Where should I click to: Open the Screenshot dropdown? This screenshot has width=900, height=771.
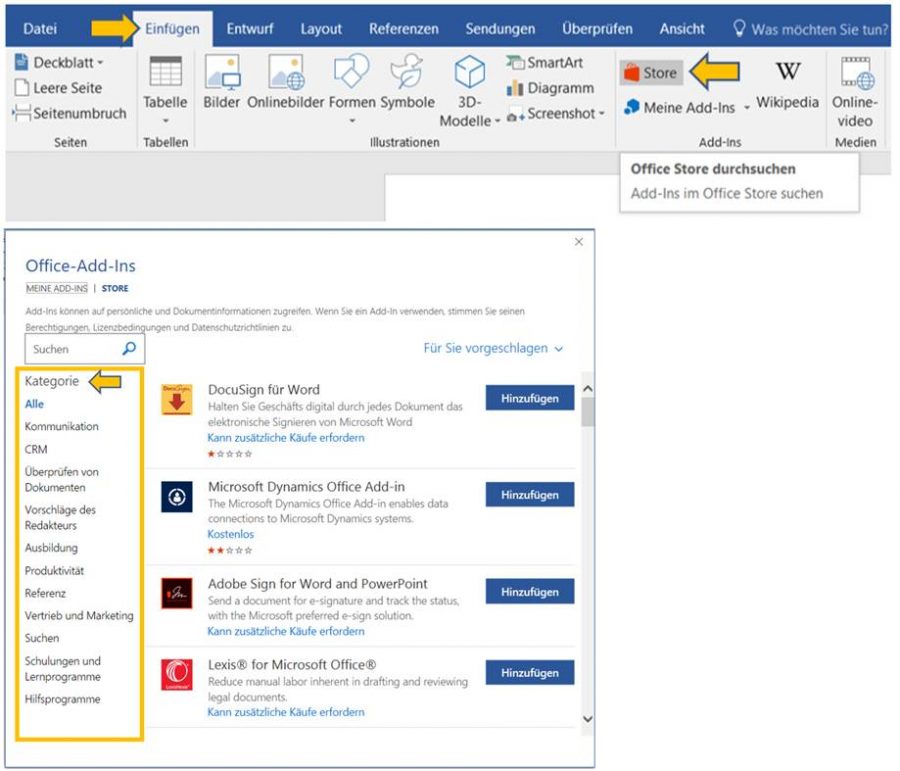pyautogui.click(x=555, y=114)
